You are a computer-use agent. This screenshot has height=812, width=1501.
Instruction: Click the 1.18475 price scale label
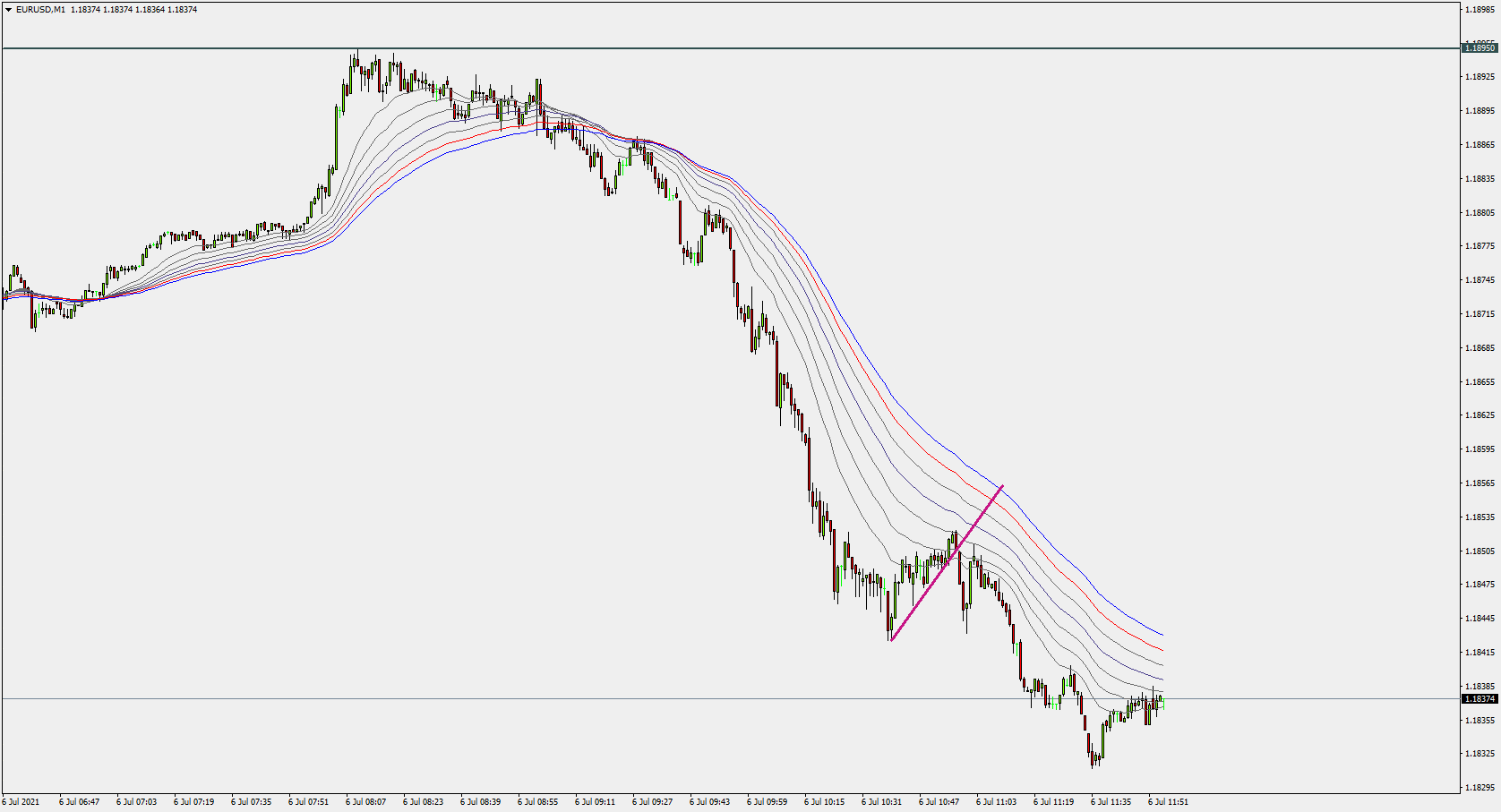click(1480, 585)
